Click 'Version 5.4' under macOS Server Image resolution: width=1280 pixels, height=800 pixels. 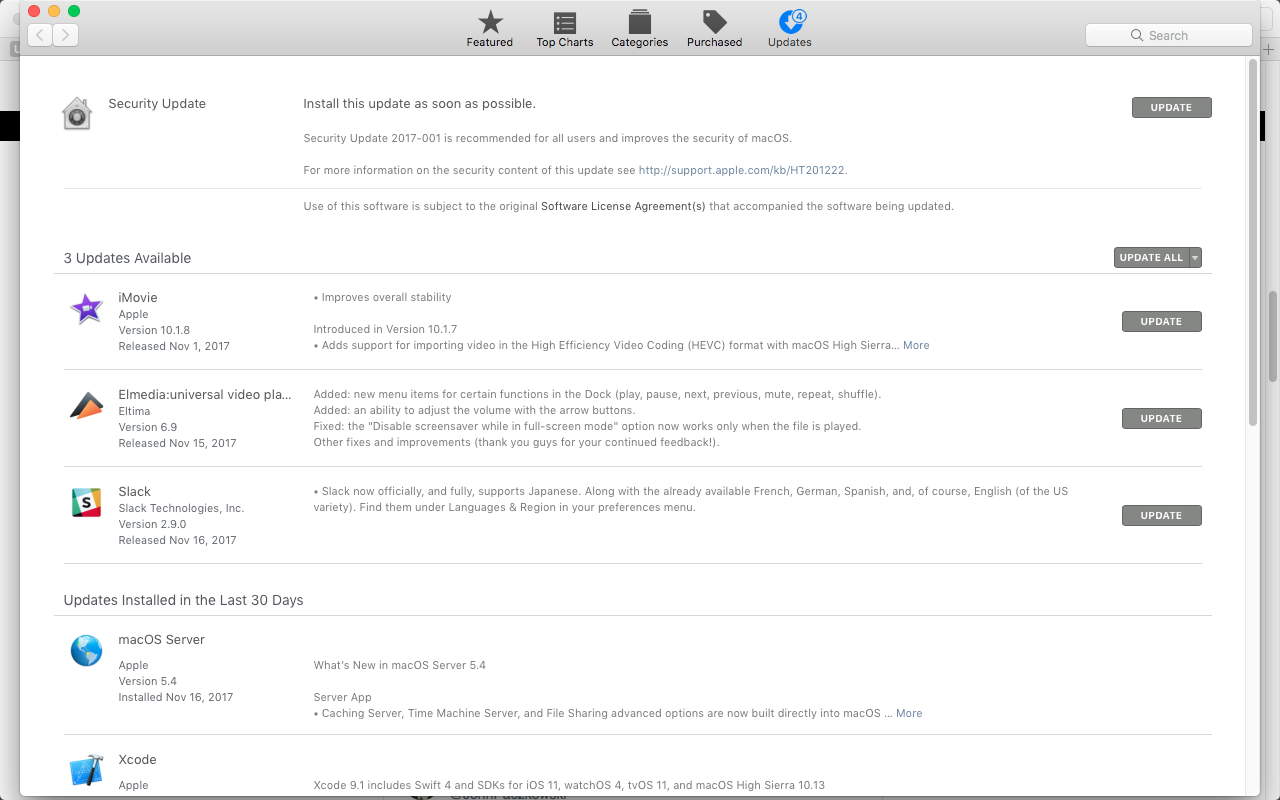coord(147,681)
